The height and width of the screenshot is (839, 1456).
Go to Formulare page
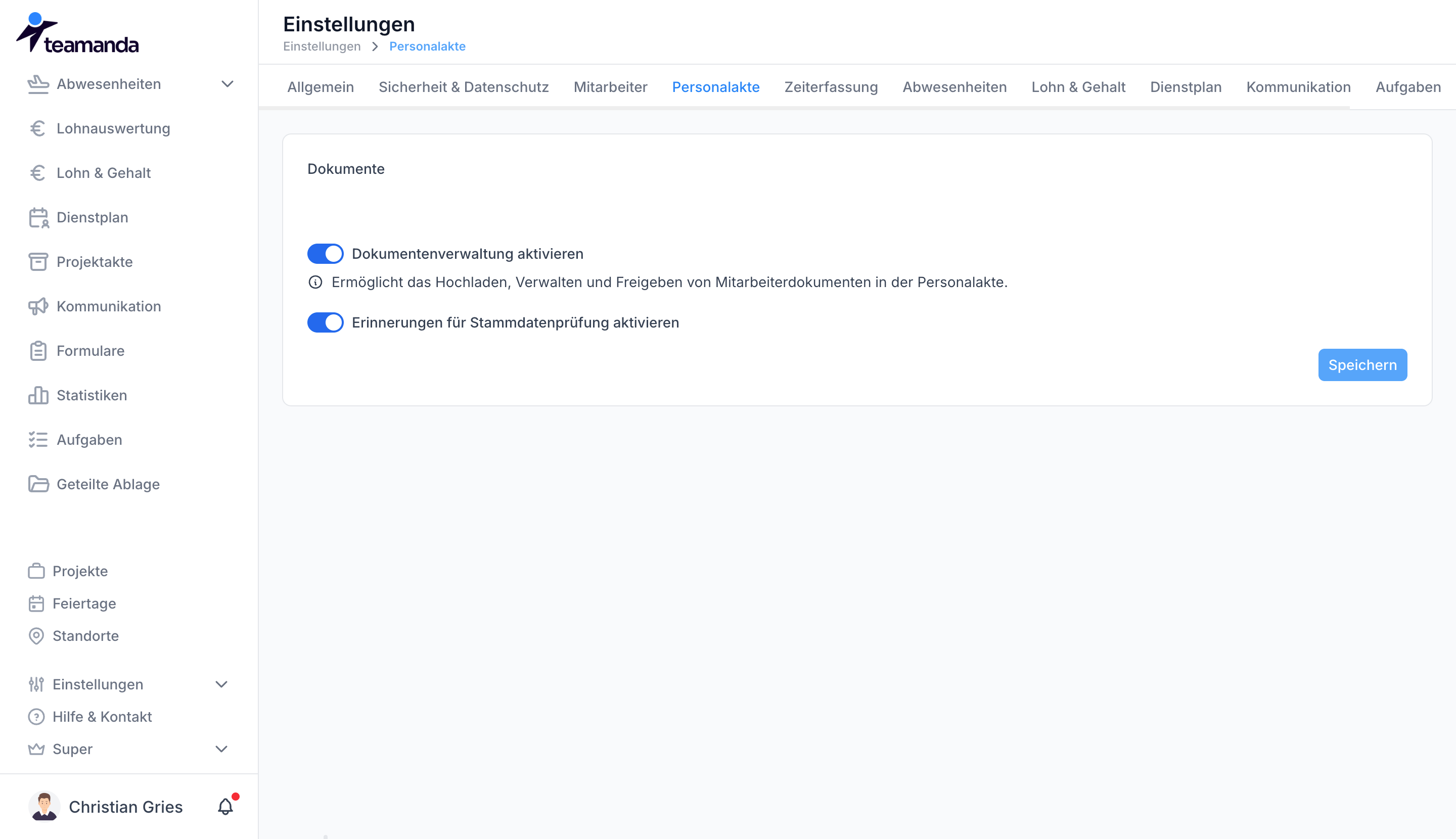pyautogui.click(x=90, y=351)
